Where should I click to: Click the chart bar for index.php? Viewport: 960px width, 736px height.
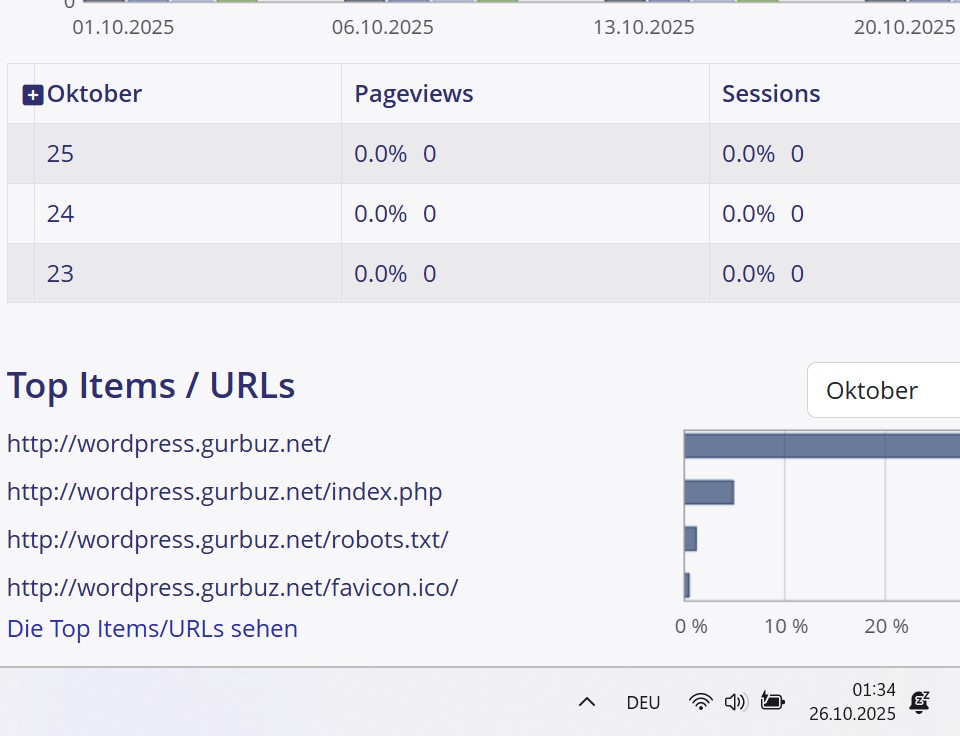pyautogui.click(x=709, y=492)
